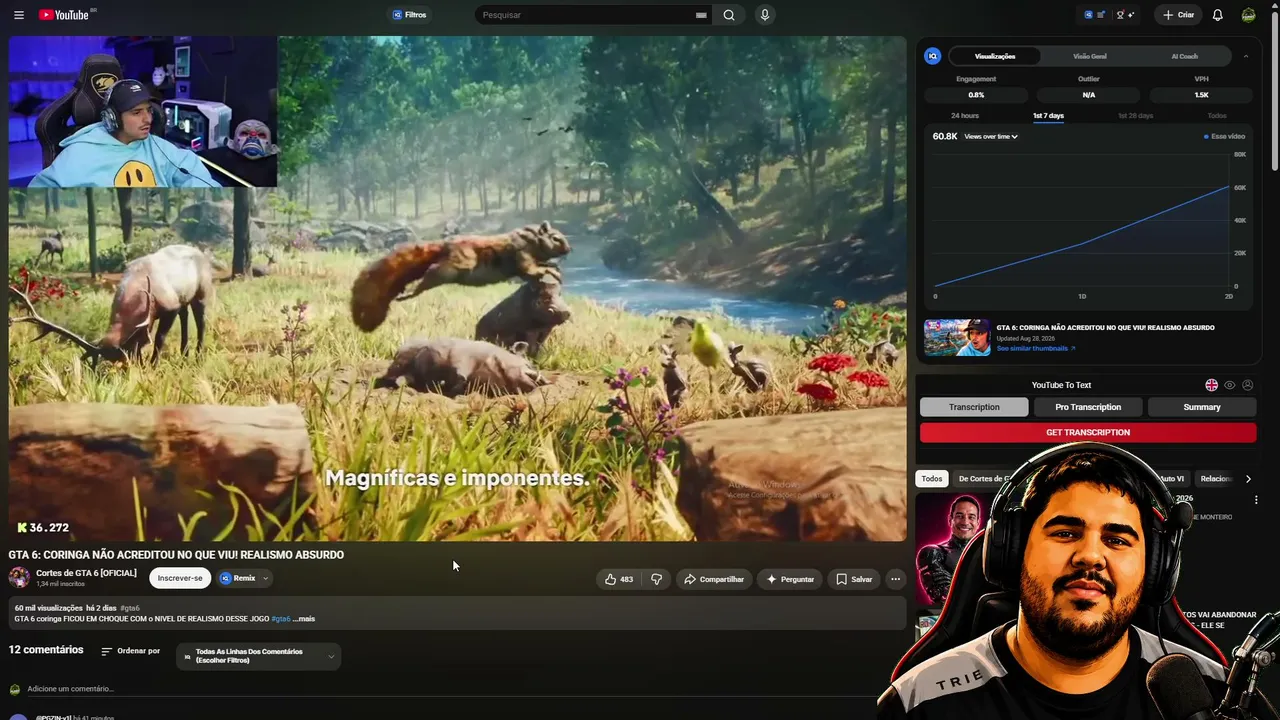Change language via the UK flag icon
This screenshot has height=720, width=1280.
tap(1212, 385)
